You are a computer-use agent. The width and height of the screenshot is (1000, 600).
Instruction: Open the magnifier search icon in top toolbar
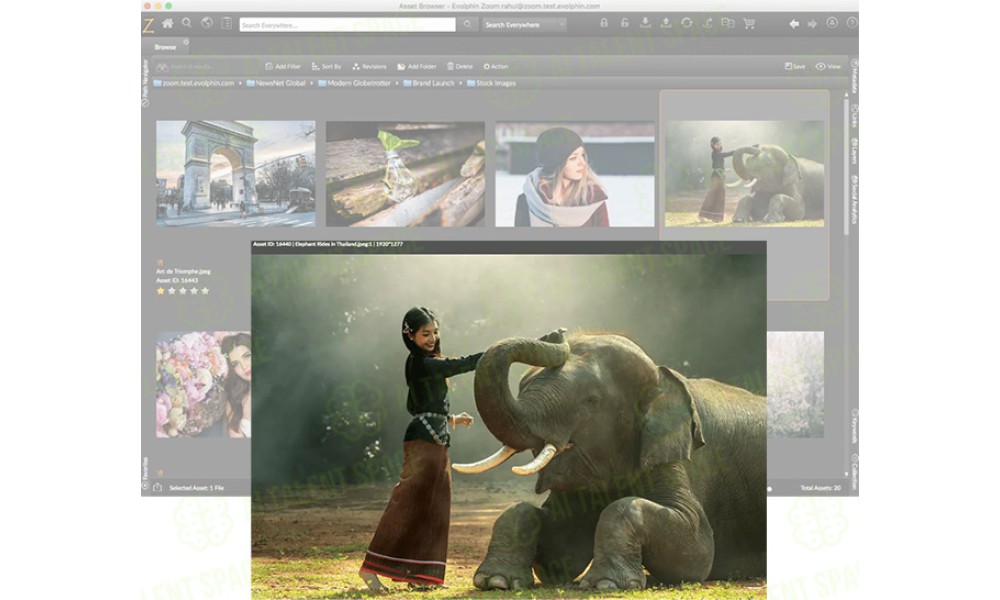187,23
